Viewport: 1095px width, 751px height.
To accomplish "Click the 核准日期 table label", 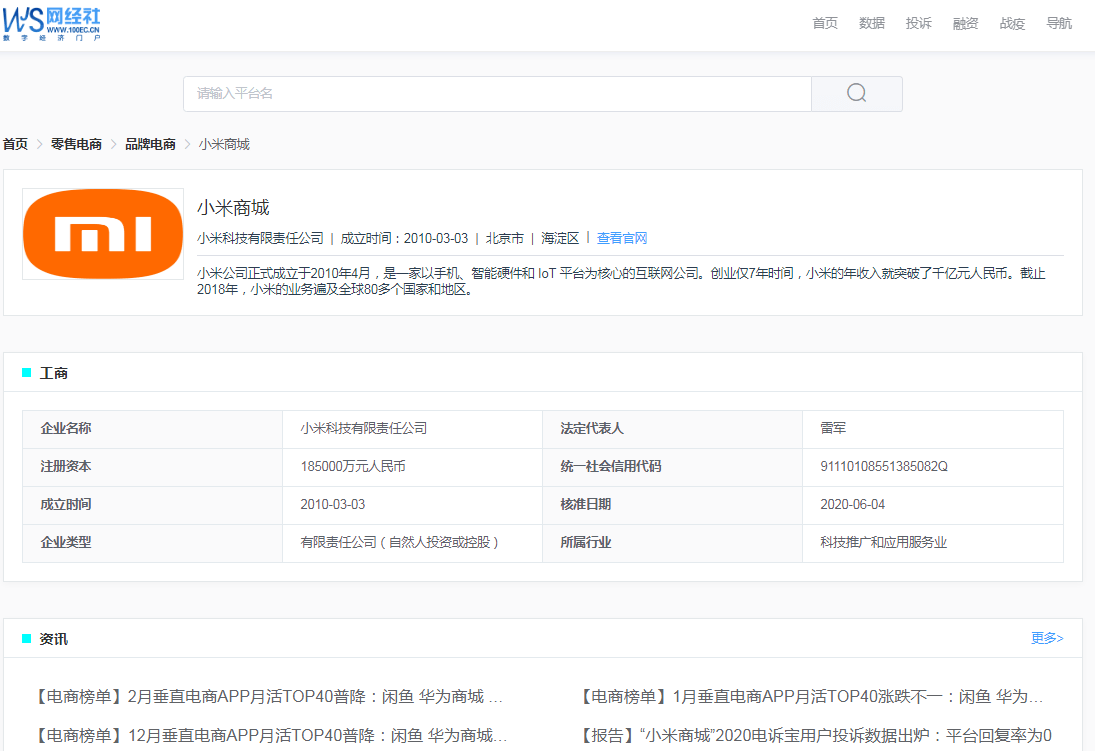I will coord(586,504).
